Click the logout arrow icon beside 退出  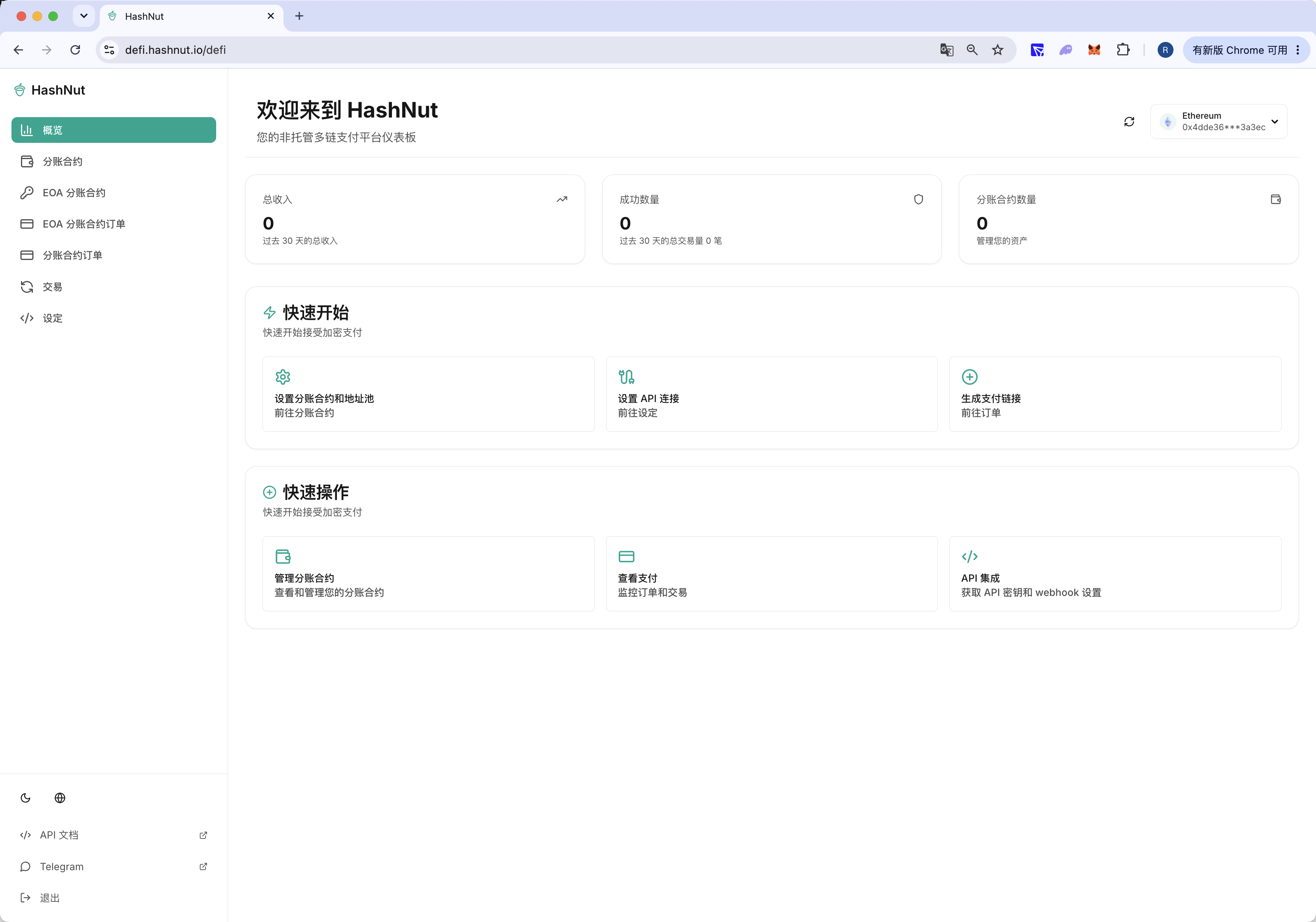click(x=25, y=897)
